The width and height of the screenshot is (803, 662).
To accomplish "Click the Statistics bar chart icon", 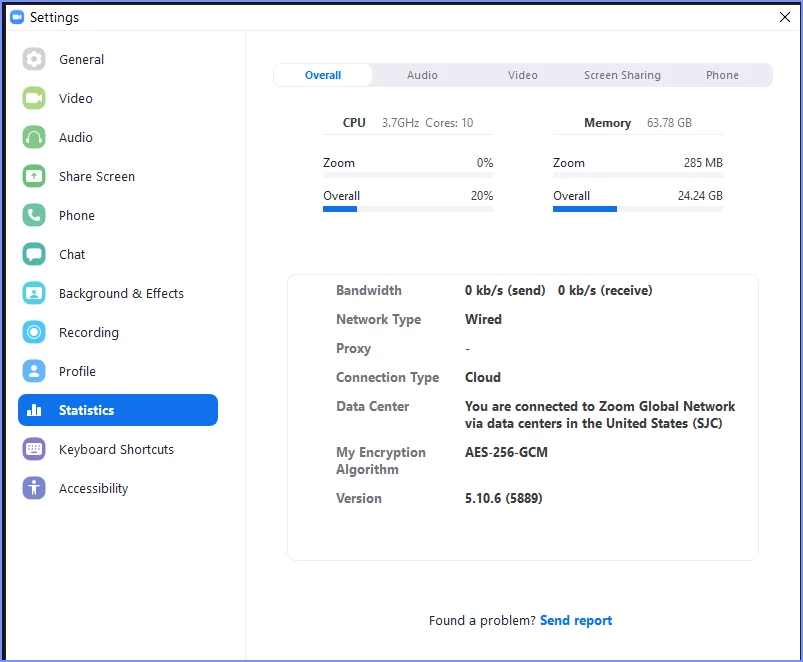I will [34, 410].
